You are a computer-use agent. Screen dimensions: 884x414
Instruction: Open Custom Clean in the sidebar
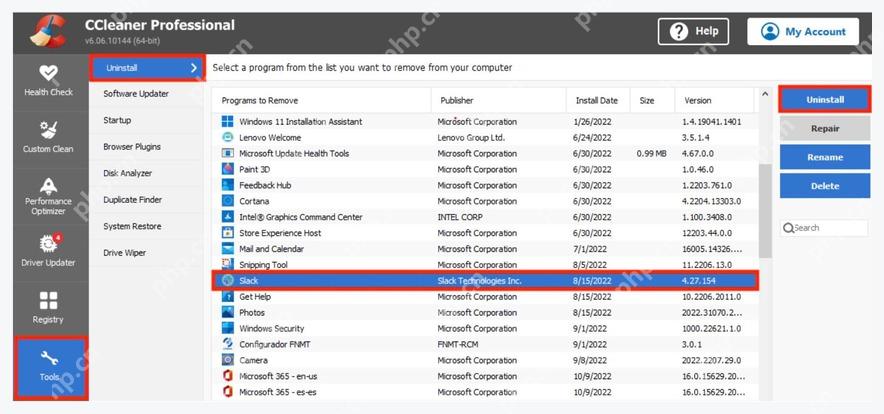point(48,138)
